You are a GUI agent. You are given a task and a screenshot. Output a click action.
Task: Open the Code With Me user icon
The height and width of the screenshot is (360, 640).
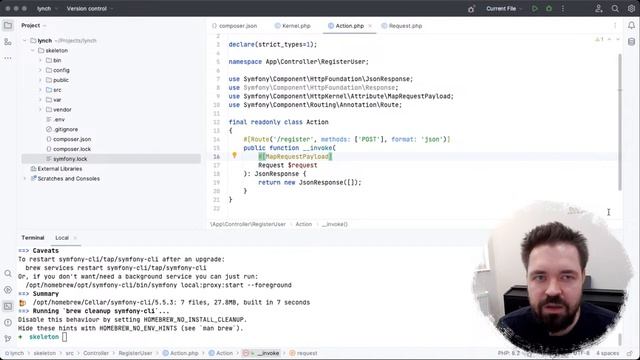[599, 9]
